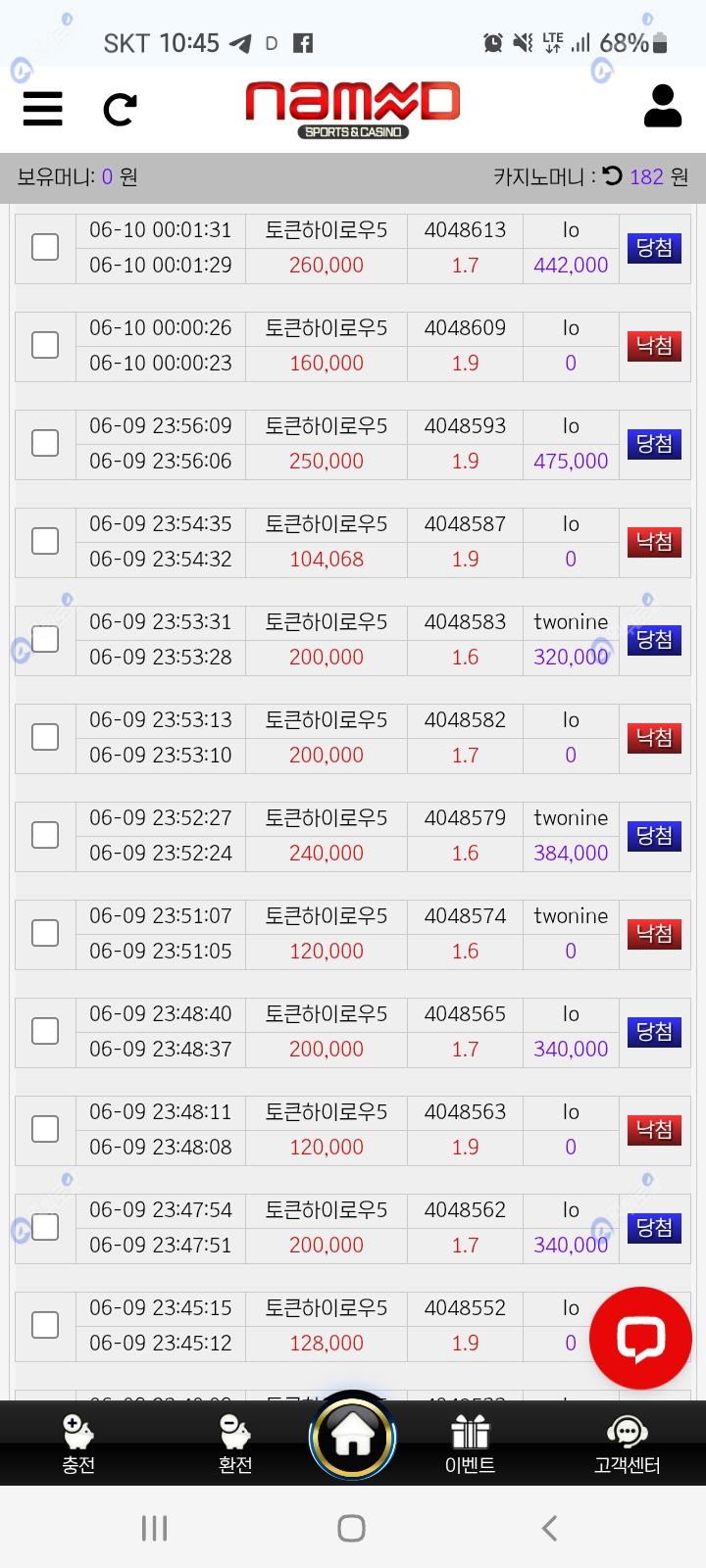This screenshot has width=706, height=1568.
Task: Check the row for bet 4048579
Action: point(45,835)
